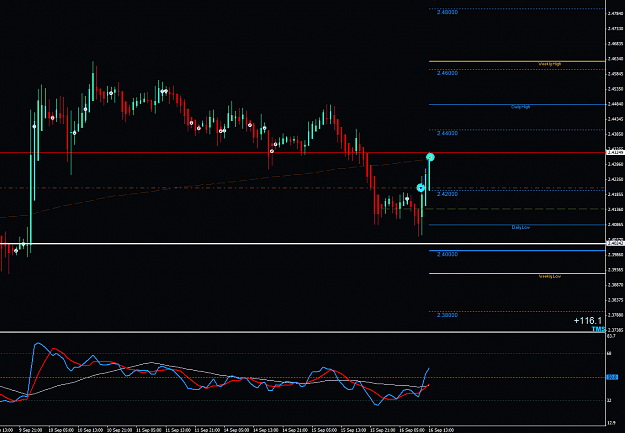This screenshot has width=625, height=433.
Task: Select the Daily Low level label
Action: [521, 227]
